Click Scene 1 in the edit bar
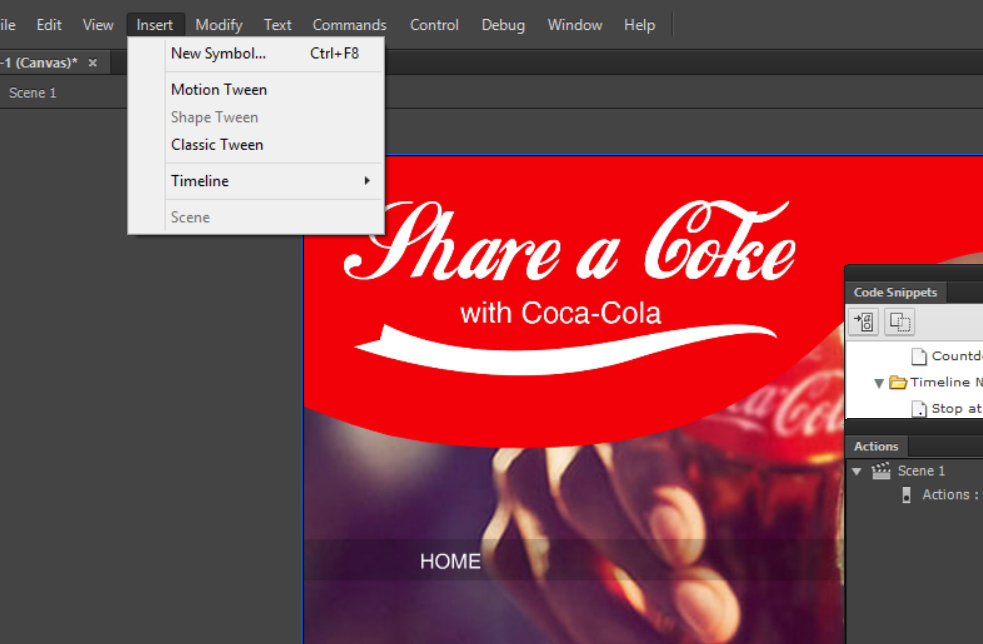This screenshot has height=644, width=983. (32, 92)
